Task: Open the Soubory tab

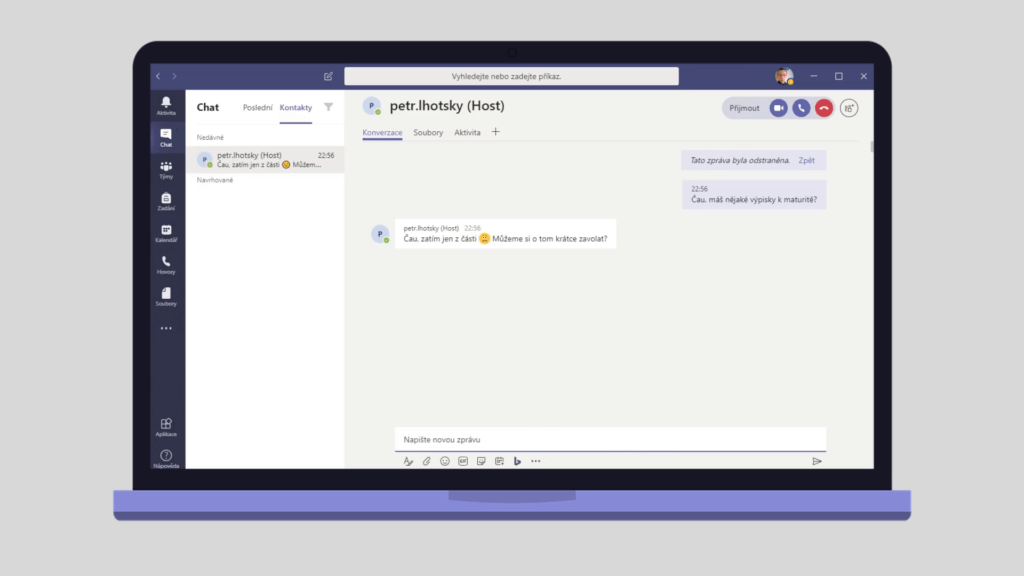Action: tap(428, 132)
